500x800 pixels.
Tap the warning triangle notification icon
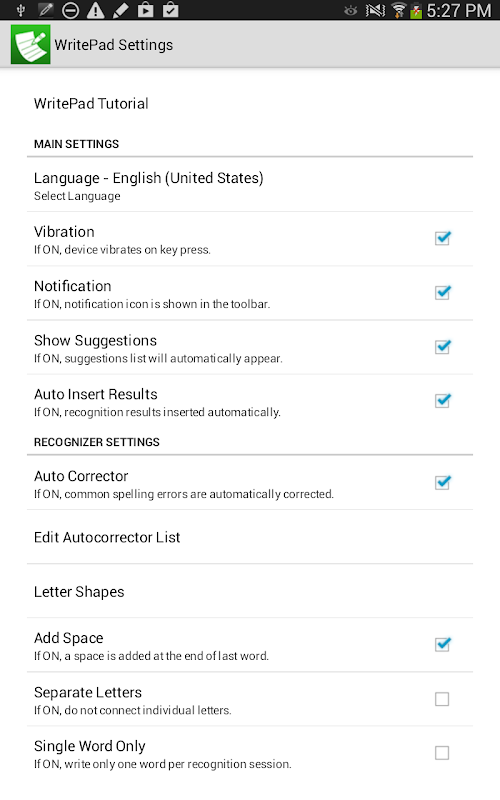(x=95, y=10)
